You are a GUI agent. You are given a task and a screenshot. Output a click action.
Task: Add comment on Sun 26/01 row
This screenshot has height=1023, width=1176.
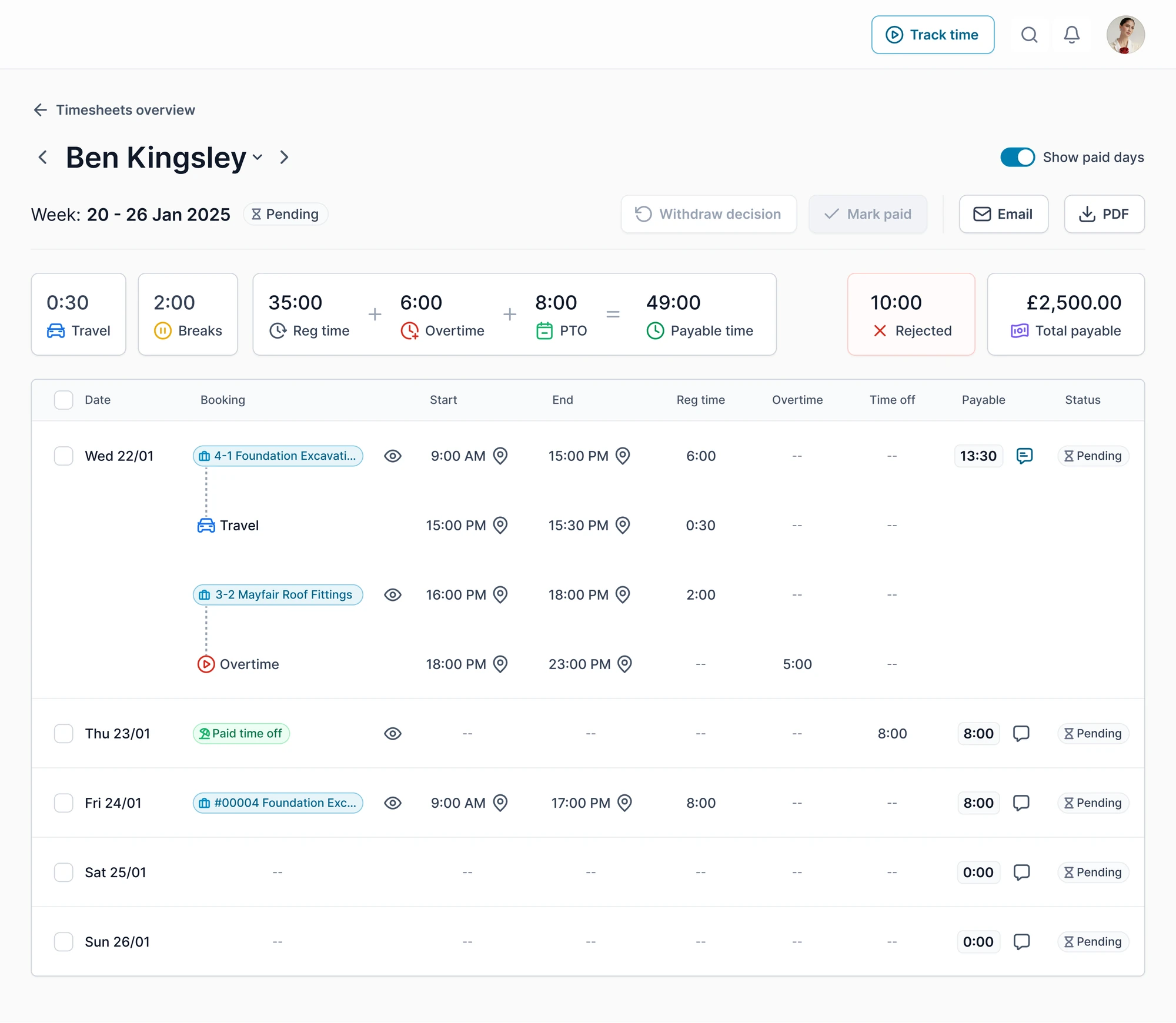[1021, 941]
